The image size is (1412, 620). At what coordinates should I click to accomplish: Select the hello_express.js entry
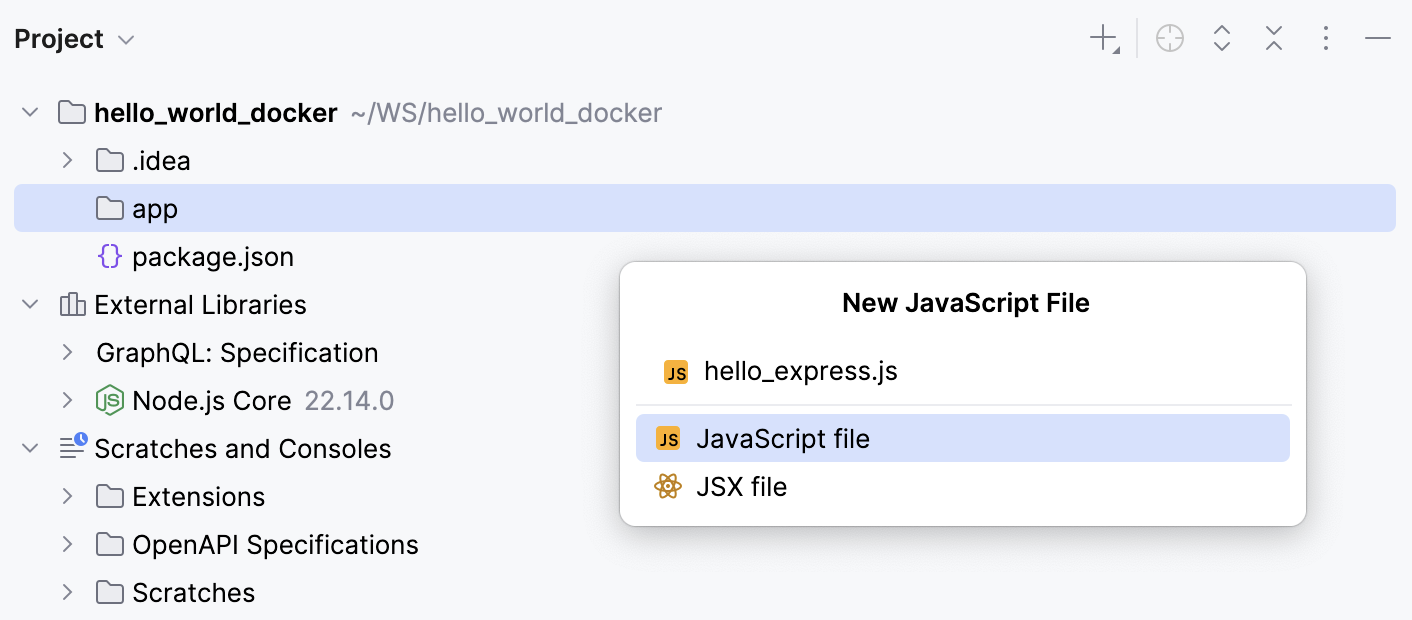pyautogui.click(x=800, y=371)
